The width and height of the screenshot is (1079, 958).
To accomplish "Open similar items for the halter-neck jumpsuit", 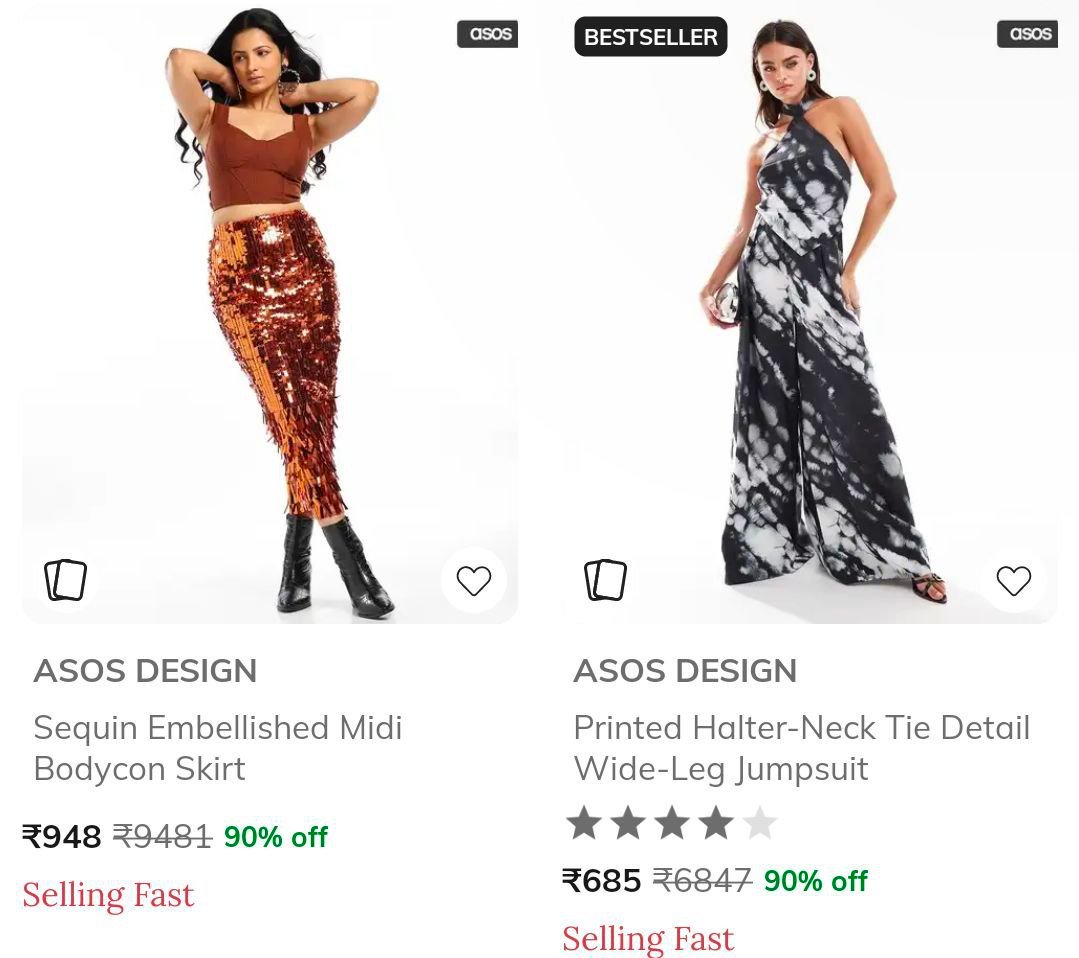I will click(605, 580).
